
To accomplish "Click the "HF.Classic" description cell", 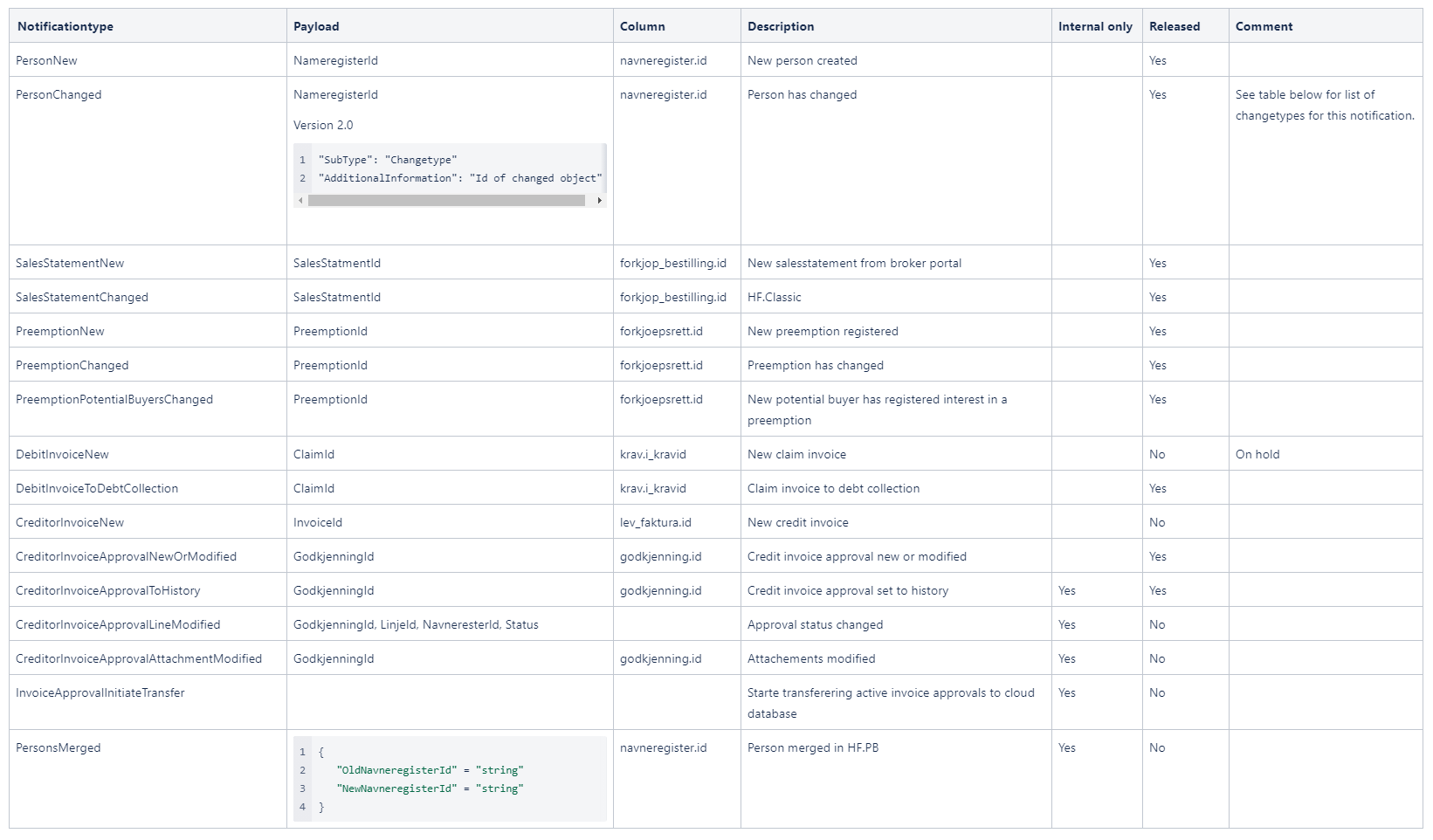I will coord(774,297).
